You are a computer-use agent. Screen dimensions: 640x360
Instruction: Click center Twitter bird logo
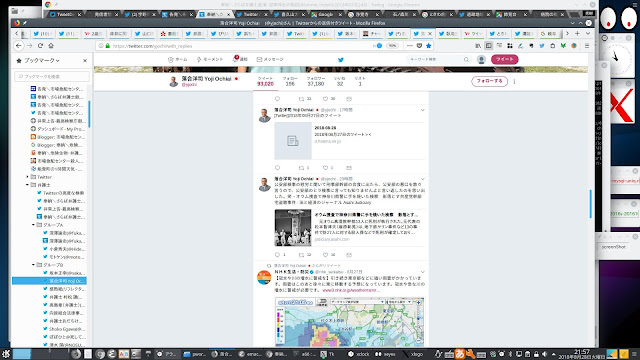coord(341,60)
